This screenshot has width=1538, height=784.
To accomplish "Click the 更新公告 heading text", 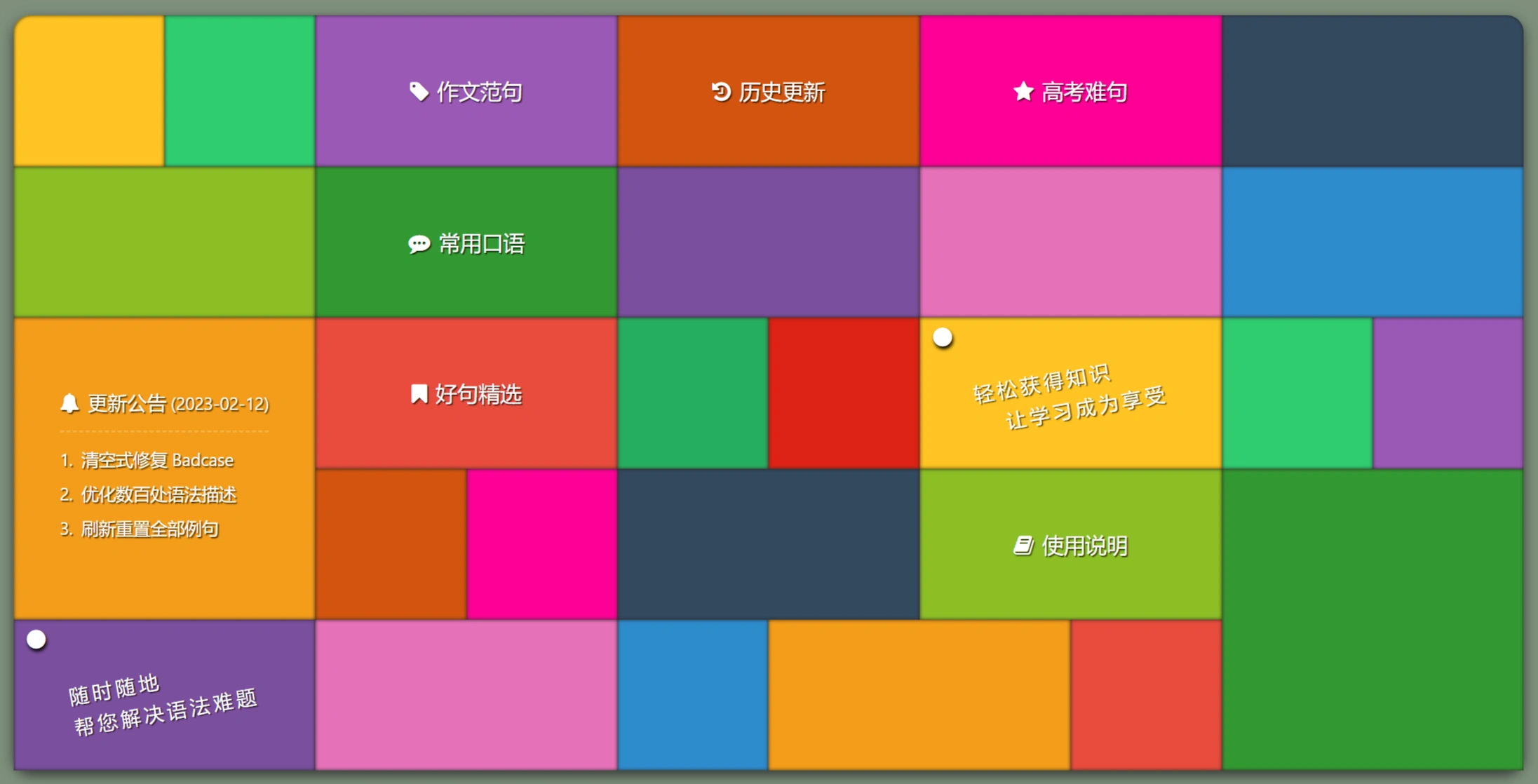I will point(127,403).
